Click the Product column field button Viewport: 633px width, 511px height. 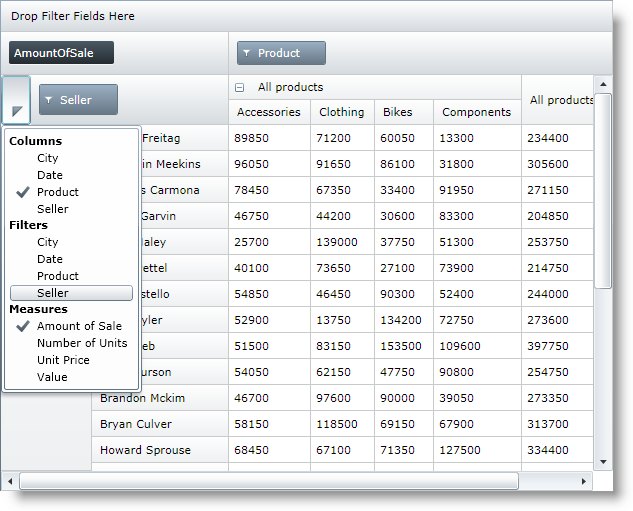tap(281, 53)
